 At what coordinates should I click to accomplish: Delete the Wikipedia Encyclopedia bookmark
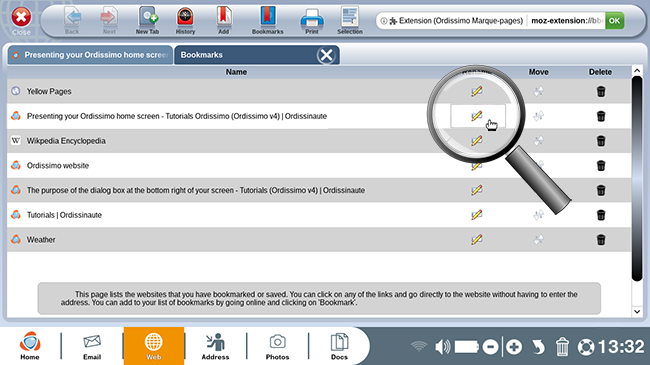(601, 141)
